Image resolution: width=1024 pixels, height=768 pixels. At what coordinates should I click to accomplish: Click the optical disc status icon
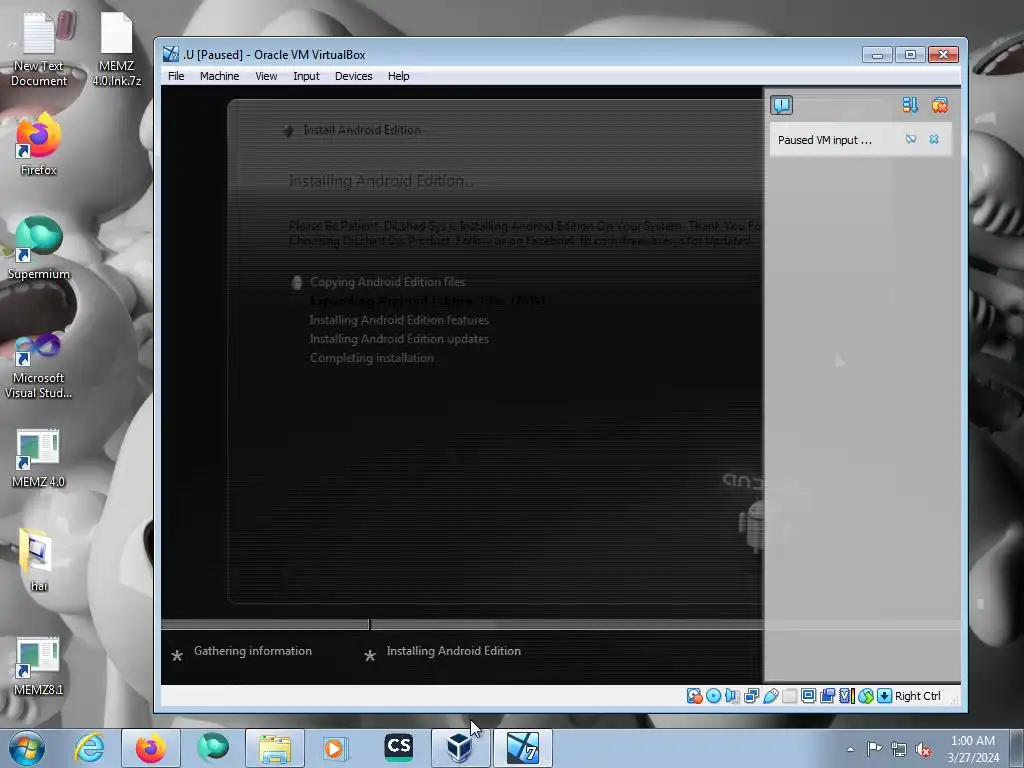(713, 696)
